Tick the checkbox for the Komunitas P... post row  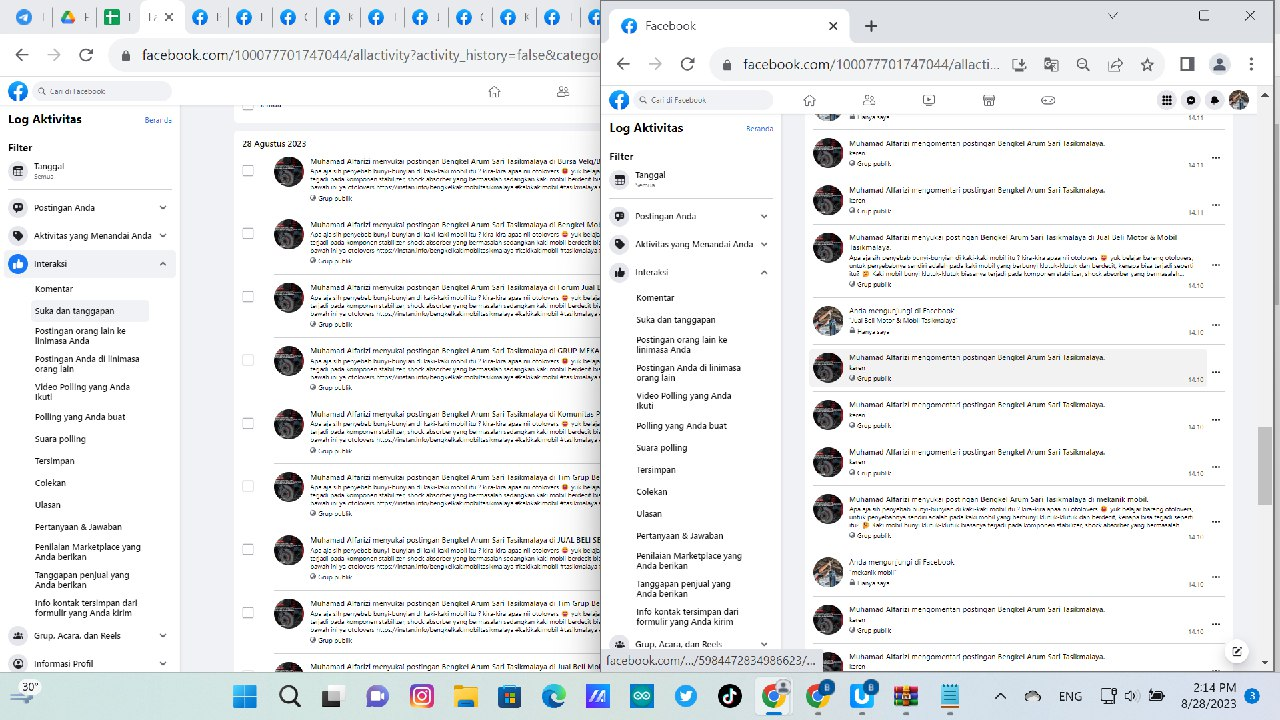pyautogui.click(x=248, y=423)
